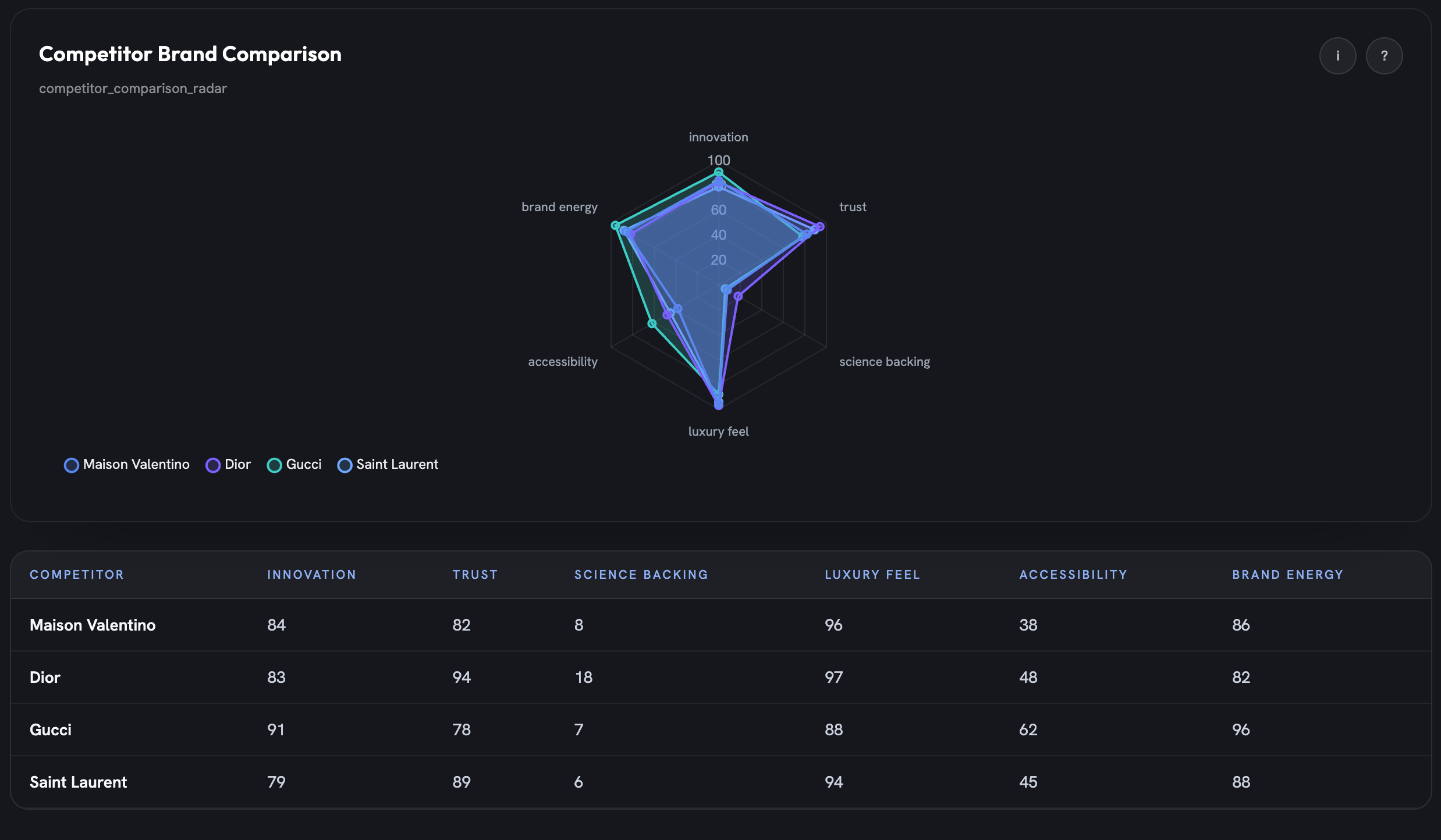Select the Gucci row name in table
The width and height of the screenshot is (1441, 840).
tap(51, 730)
